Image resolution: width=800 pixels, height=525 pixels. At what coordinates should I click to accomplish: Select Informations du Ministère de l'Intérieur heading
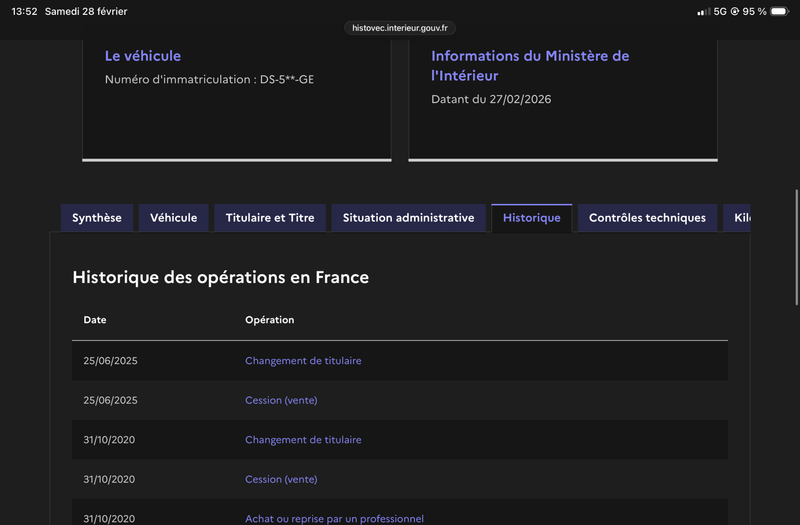tap(530, 66)
